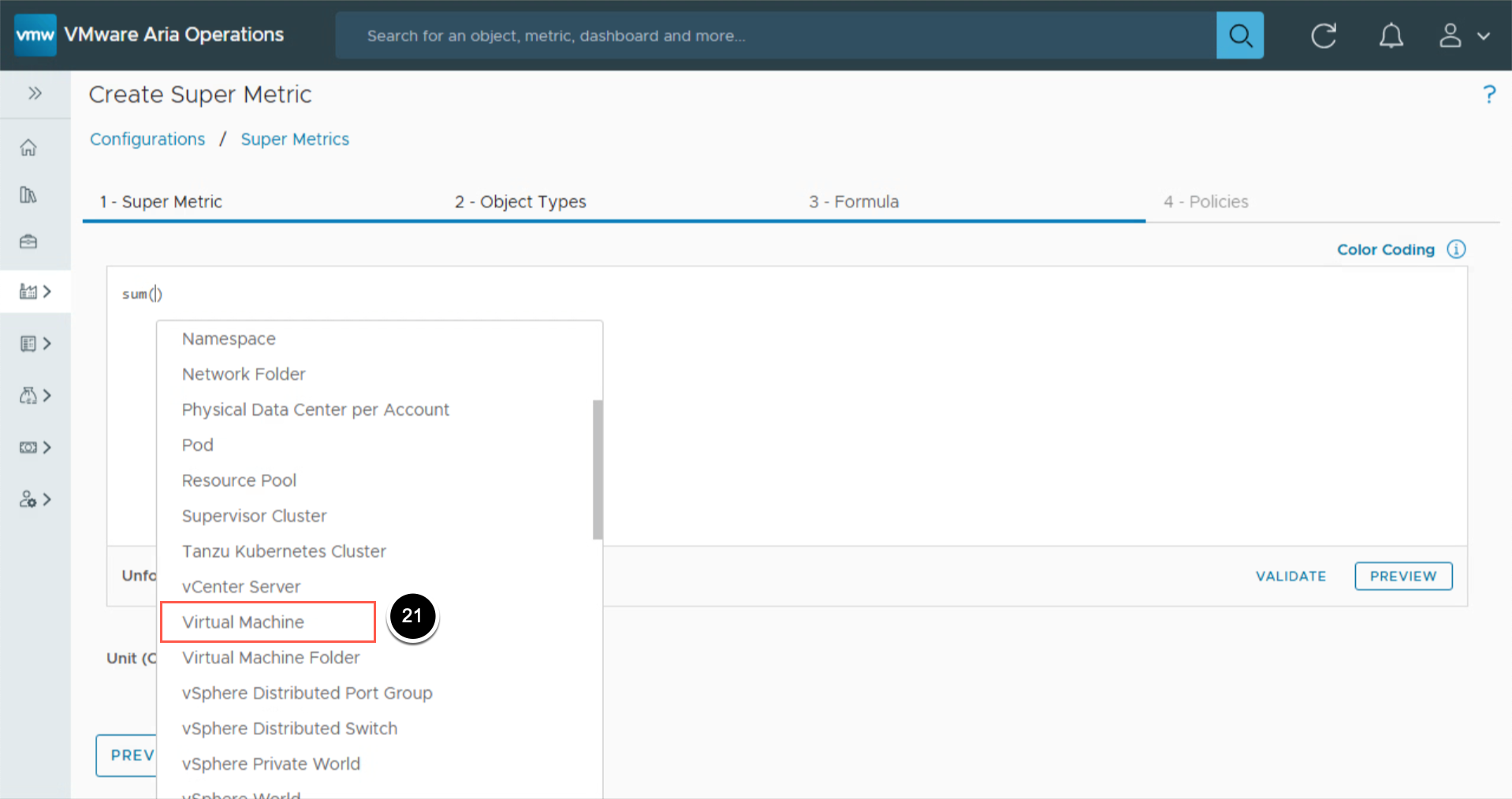Click the search magnifier button
The height and width of the screenshot is (799, 1512).
pos(1239,35)
